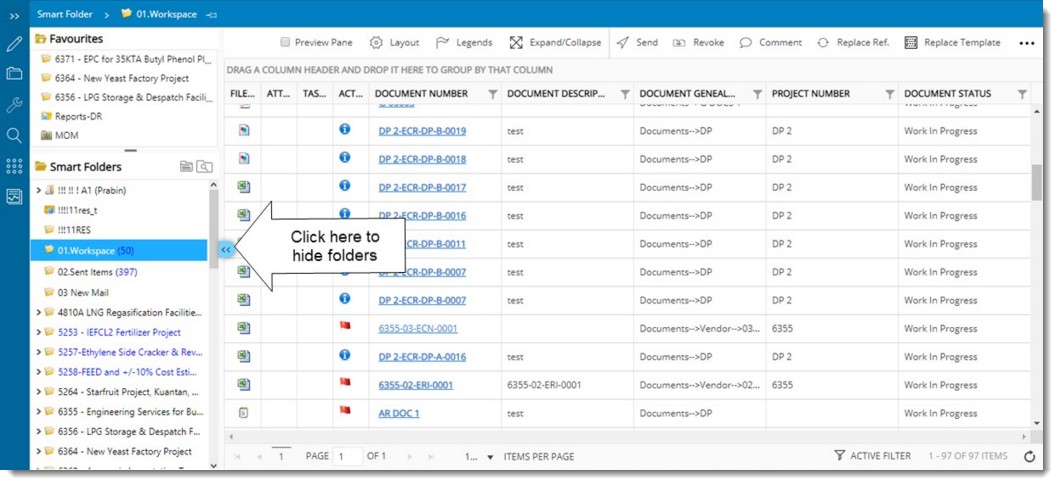Click Replace Template in the toolbar
This screenshot has height=485, width=1058.
pos(952,43)
